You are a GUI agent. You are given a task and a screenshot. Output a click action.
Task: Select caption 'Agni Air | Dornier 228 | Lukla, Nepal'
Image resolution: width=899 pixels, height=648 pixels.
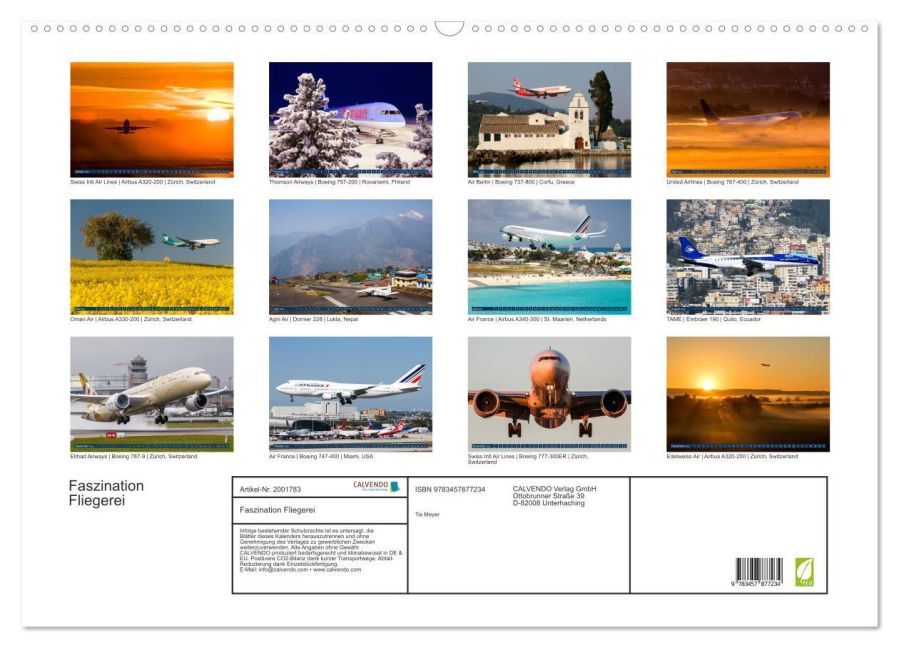pyautogui.click(x=314, y=319)
